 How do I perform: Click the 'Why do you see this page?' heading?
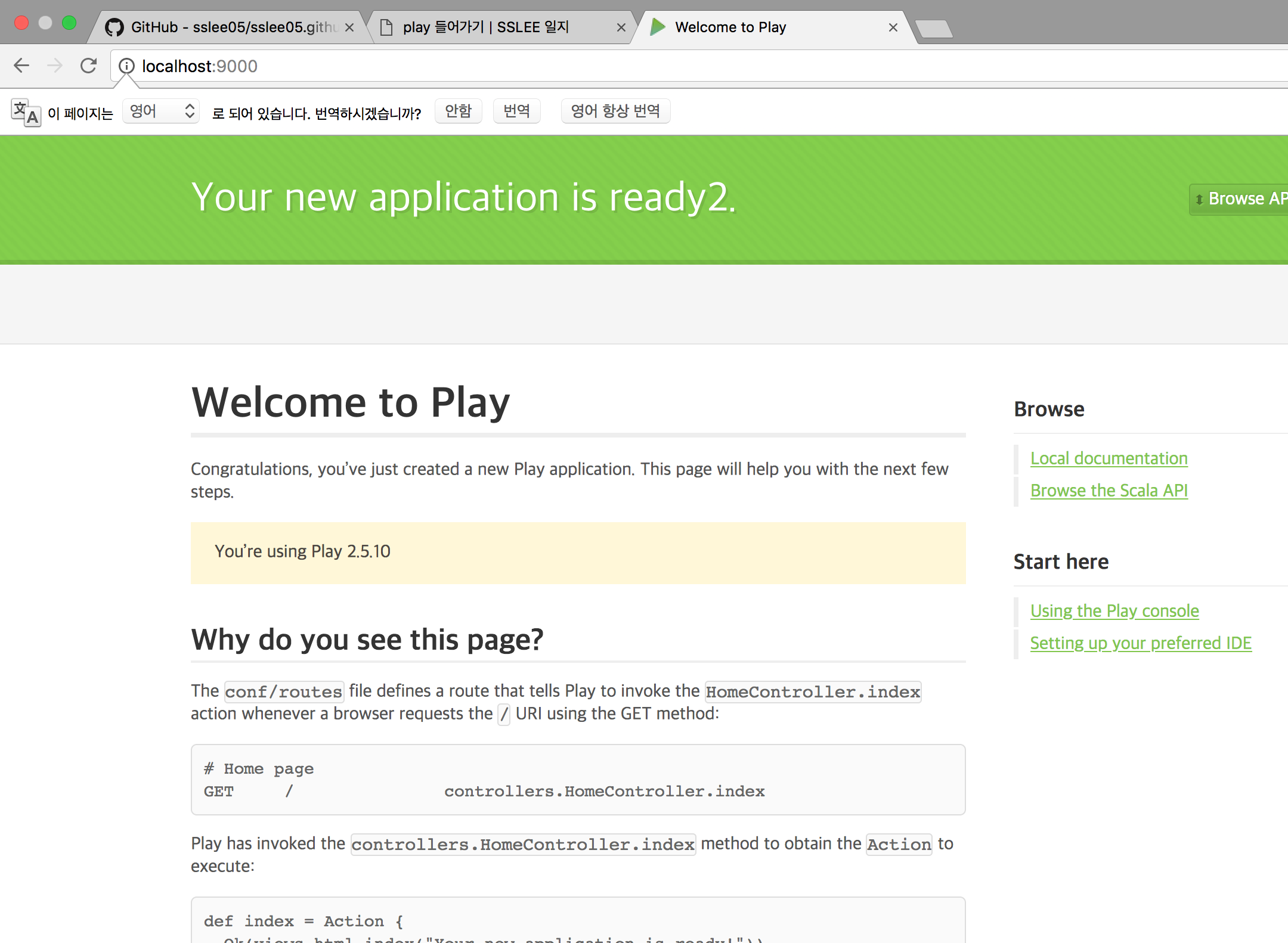[x=367, y=640]
